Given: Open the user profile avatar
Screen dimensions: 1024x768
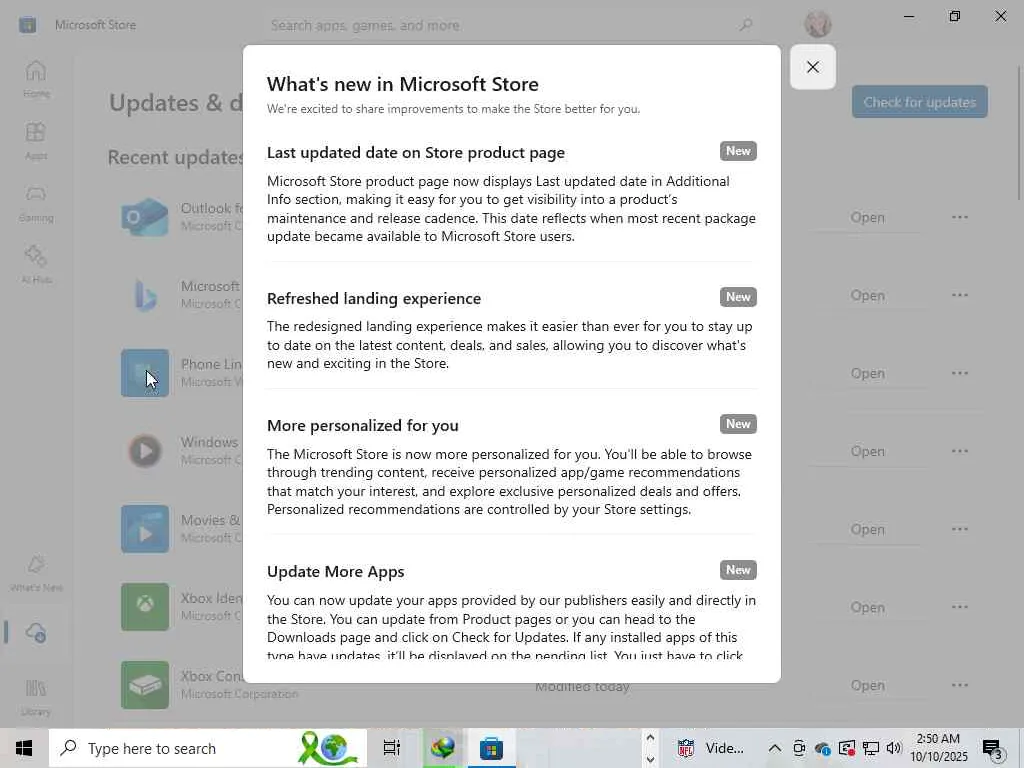Looking at the screenshot, I should [x=818, y=24].
